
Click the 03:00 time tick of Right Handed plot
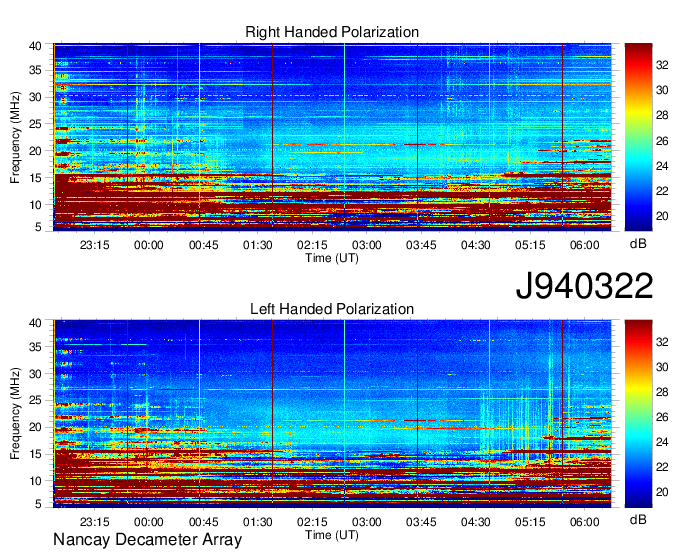(366, 245)
